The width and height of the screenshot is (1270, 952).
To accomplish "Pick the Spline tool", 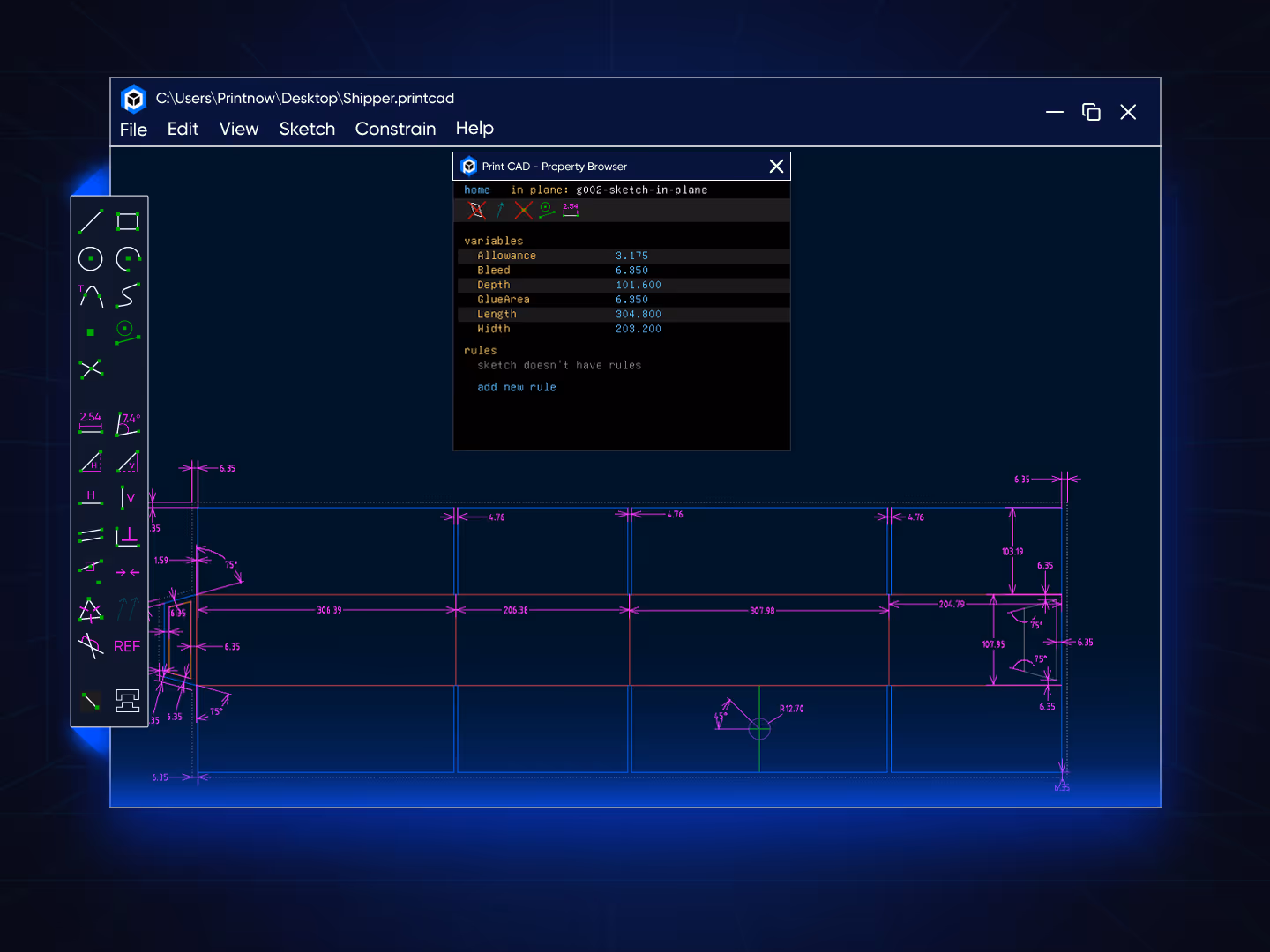I will tap(127, 296).
